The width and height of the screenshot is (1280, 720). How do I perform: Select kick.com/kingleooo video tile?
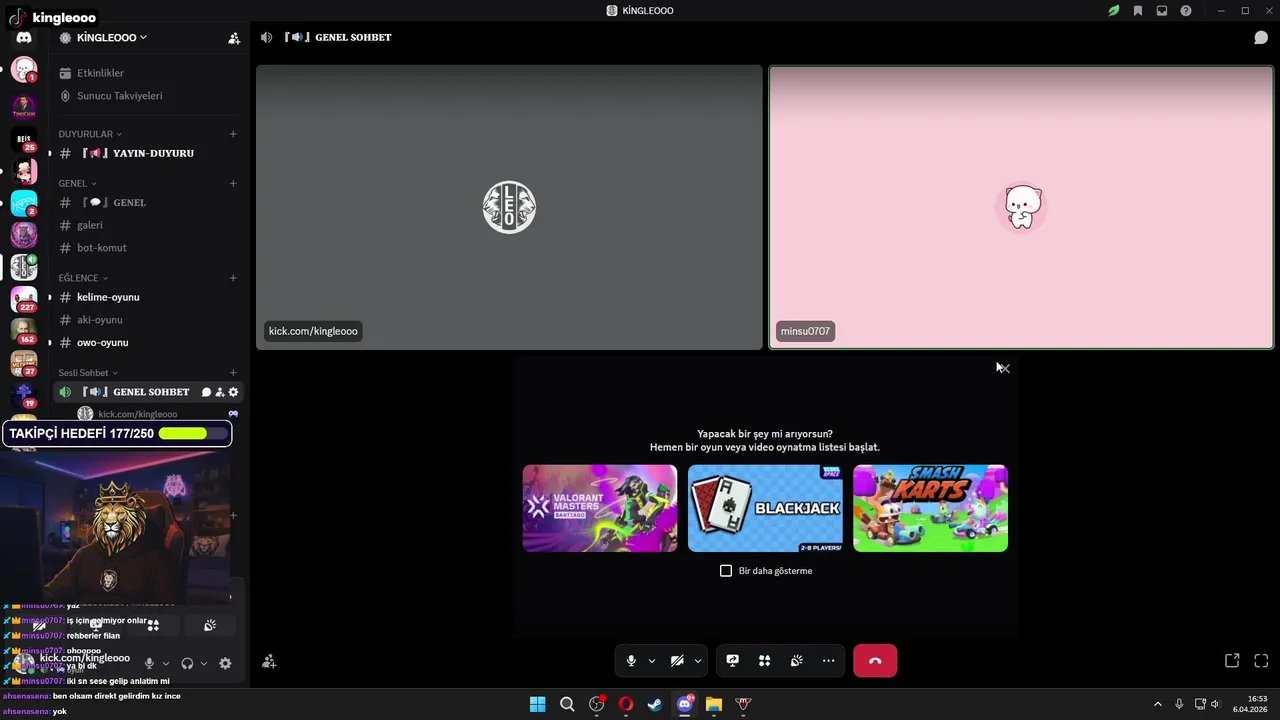509,207
